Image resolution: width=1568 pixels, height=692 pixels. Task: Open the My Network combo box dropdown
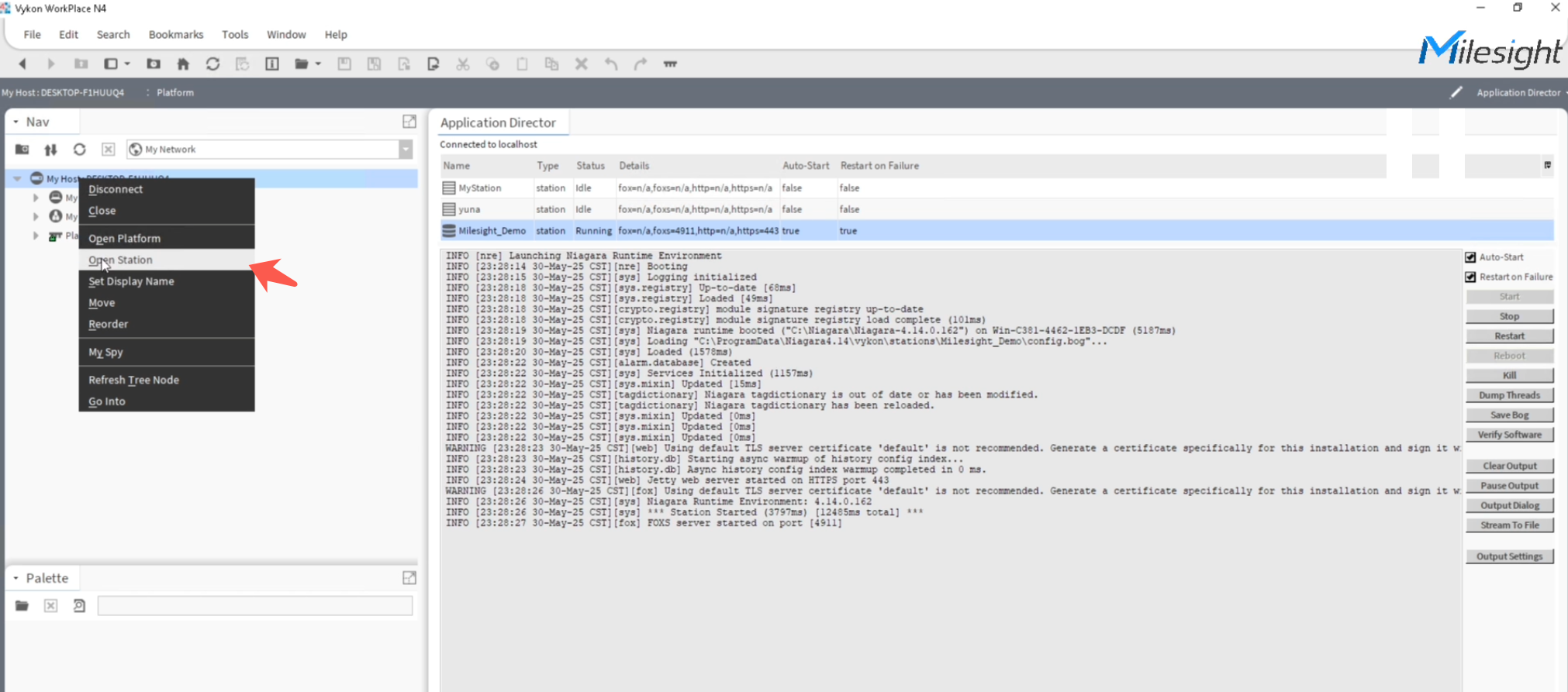(x=406, y=150)
